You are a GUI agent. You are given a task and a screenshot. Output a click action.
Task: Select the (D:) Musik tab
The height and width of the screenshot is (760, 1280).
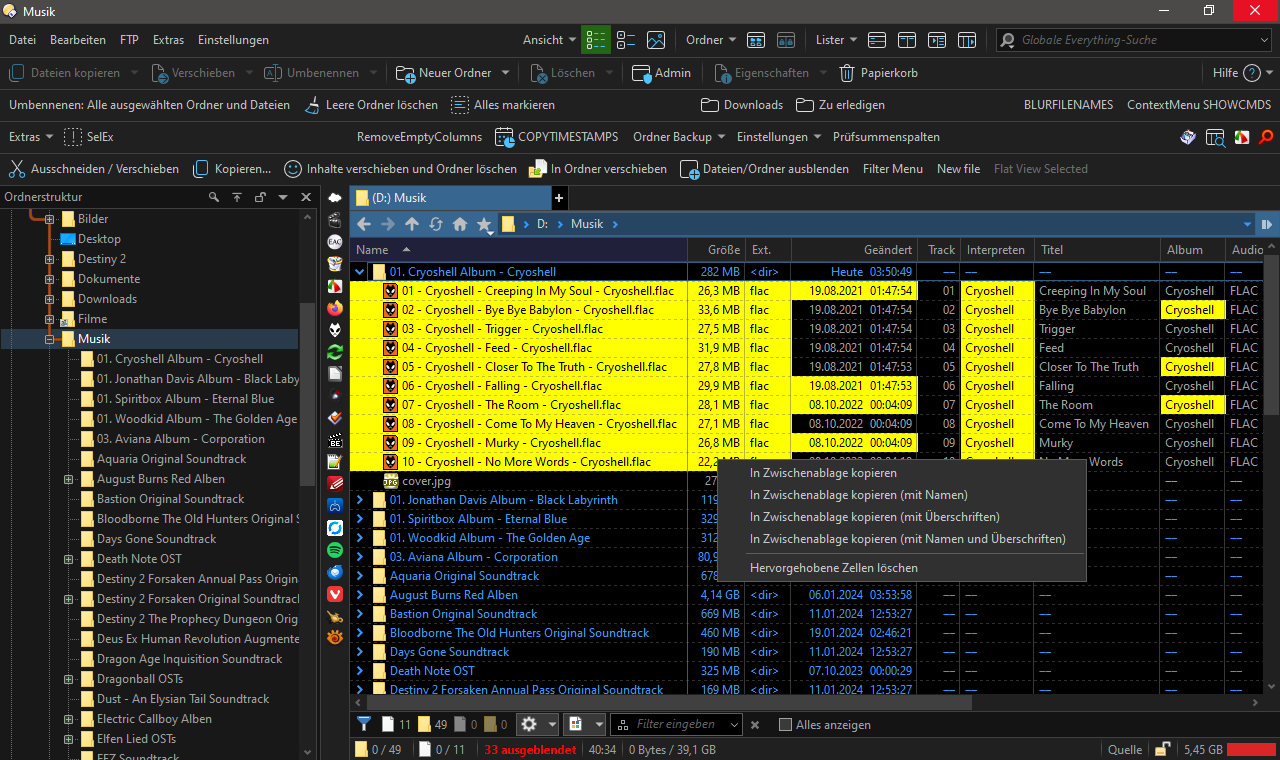450,198
